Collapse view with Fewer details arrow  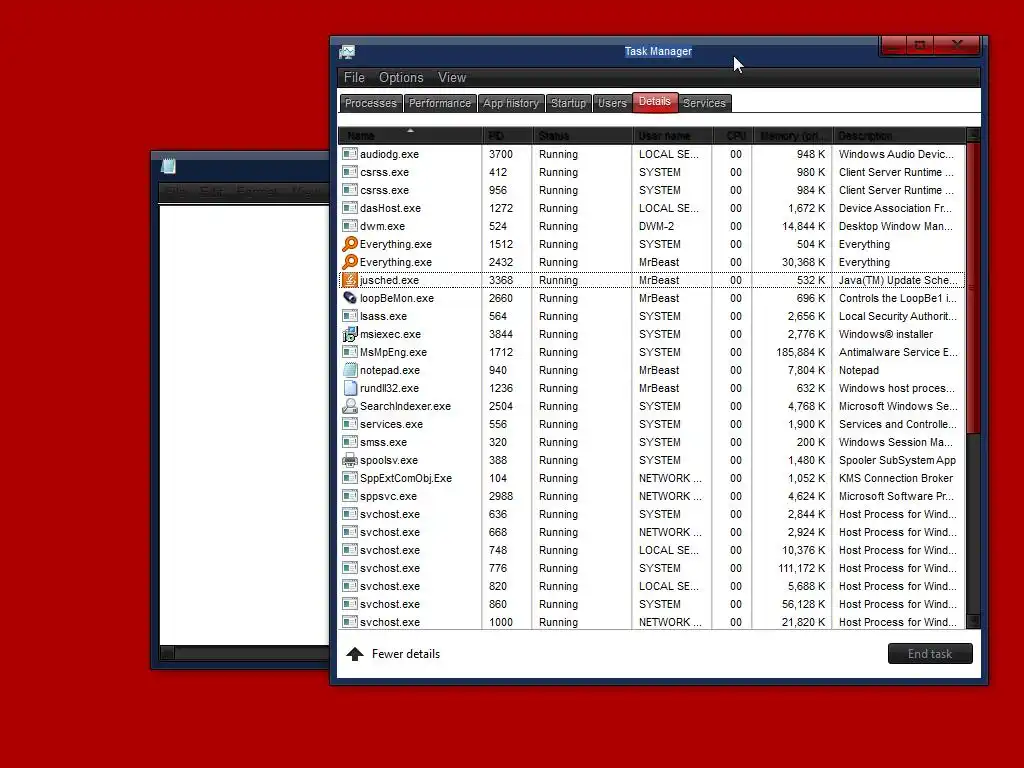355,654
